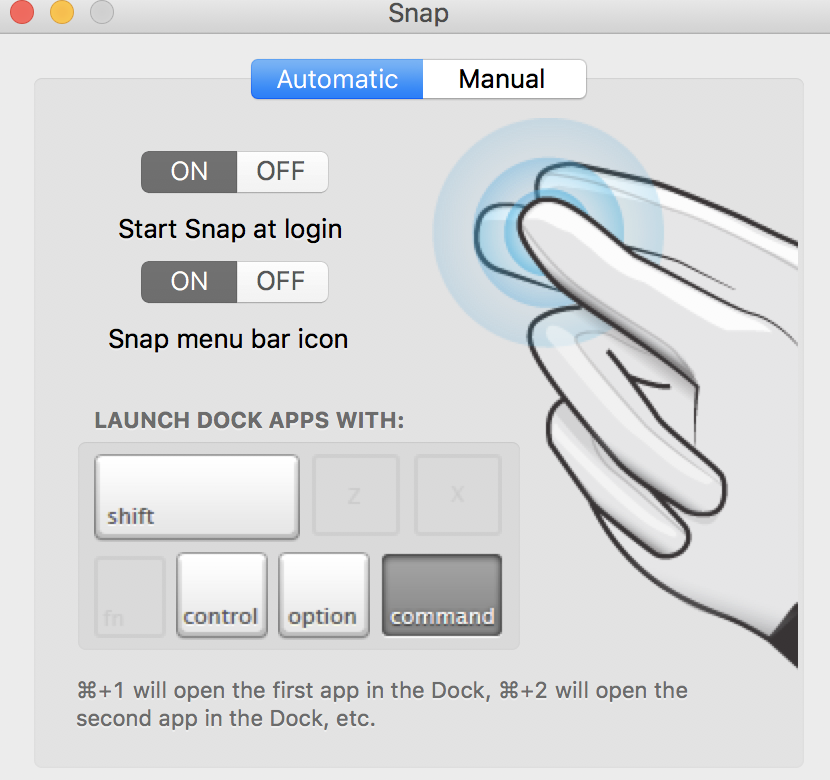Turn OFF Start Snap at login

coord(281,171)
